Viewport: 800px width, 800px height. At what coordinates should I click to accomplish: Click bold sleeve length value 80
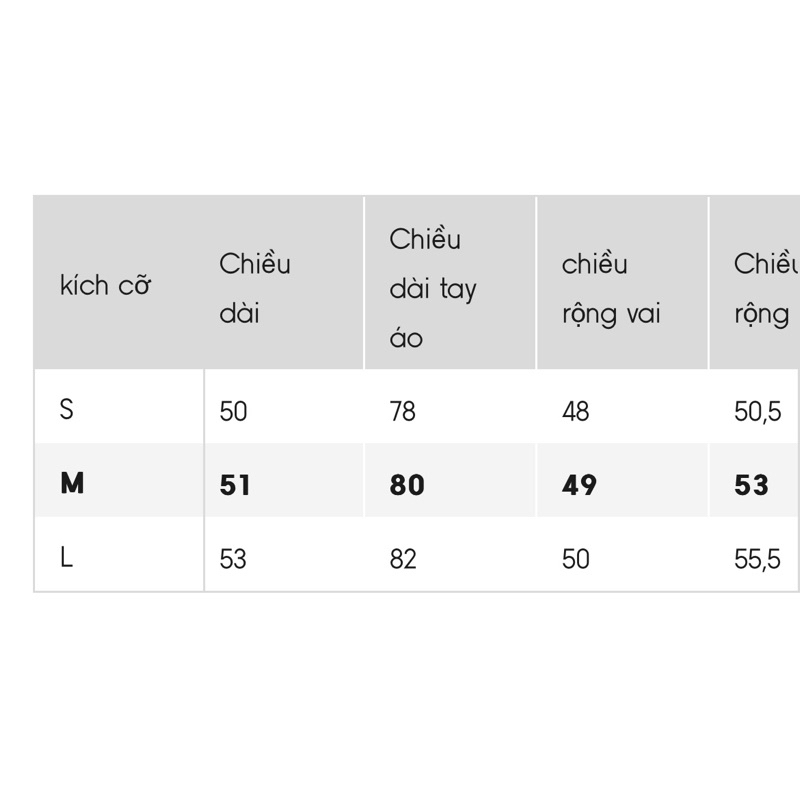pos(407,485)
